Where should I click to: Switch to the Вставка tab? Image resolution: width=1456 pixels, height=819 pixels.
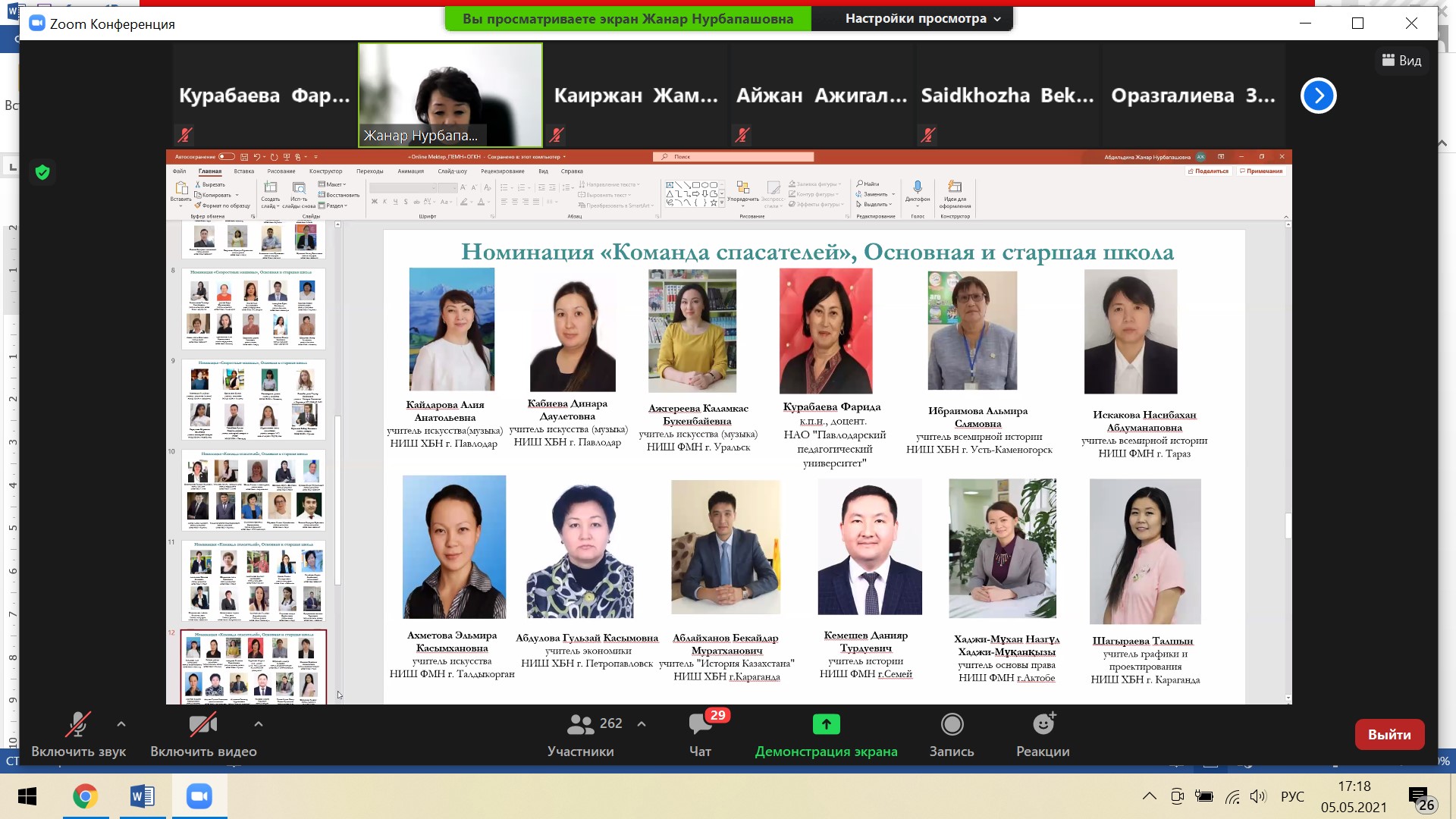coord(244,171)
